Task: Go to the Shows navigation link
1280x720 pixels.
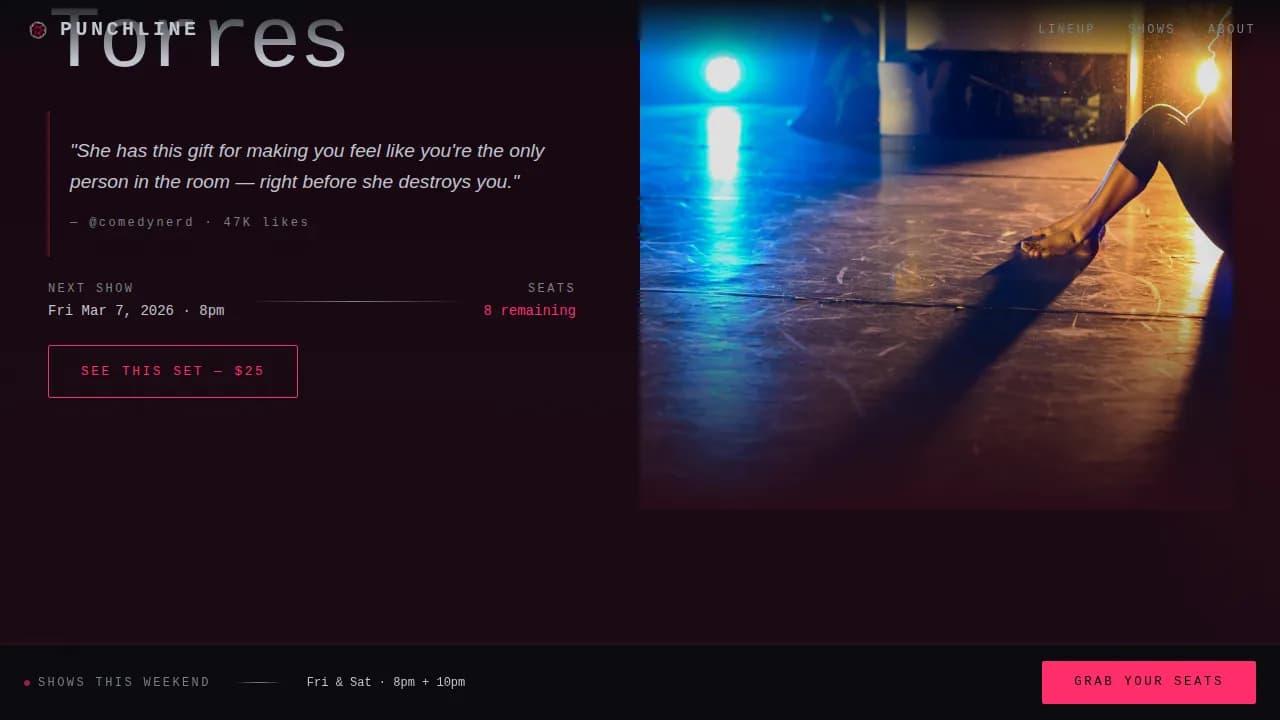Action: coord(1152,29)
